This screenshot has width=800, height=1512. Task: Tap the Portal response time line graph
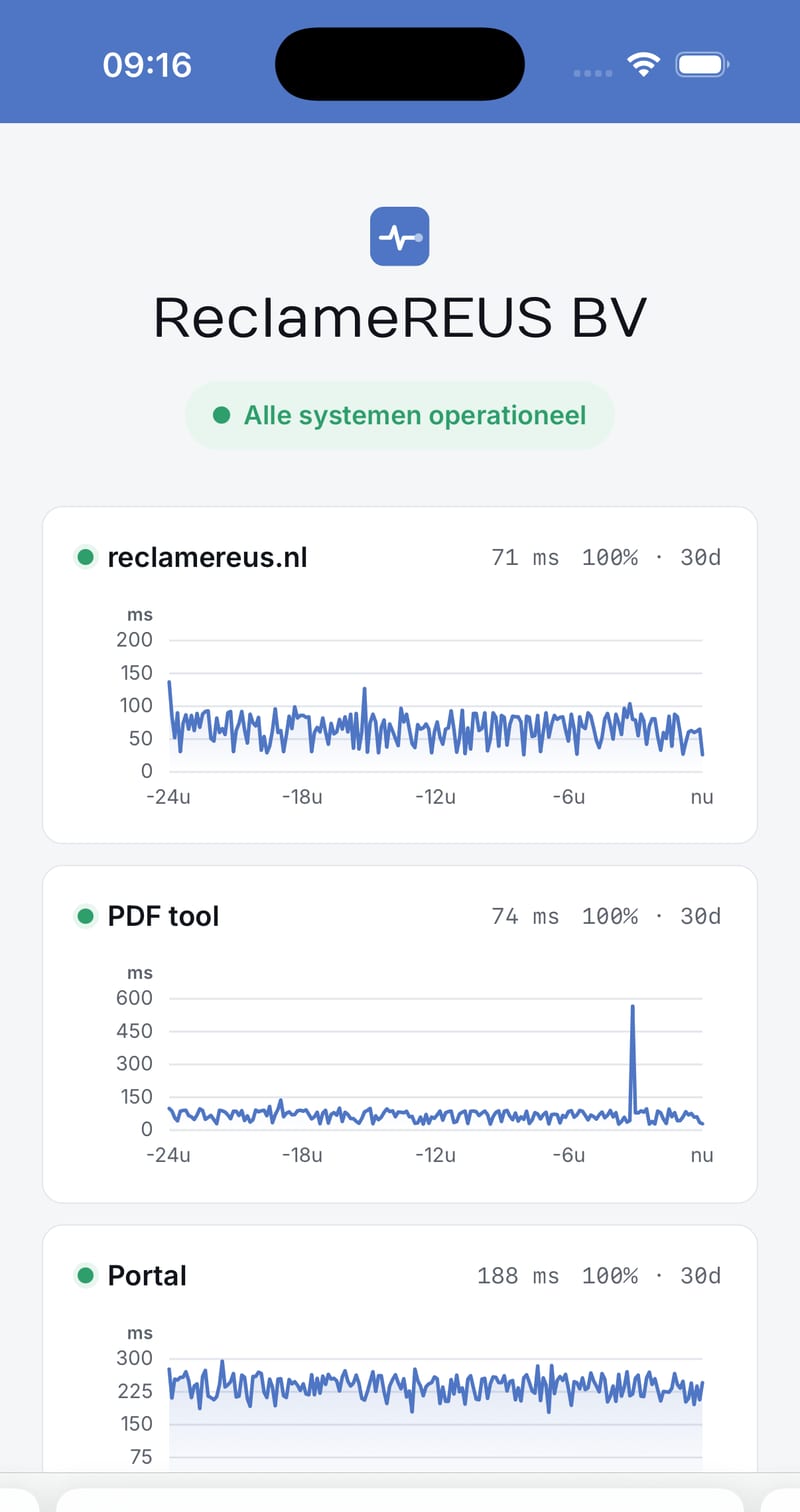tap(436, 1386)
